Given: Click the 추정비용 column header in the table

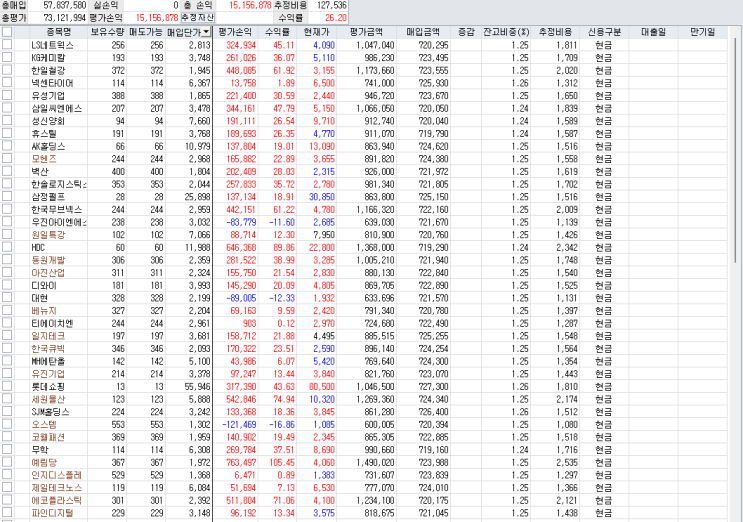Looking at the screenshot, I should pyautogui.click(x=555, y=32).
